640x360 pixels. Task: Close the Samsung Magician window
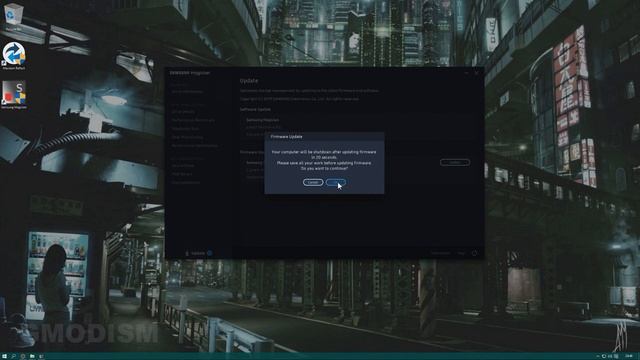click(x=476, y=73)
